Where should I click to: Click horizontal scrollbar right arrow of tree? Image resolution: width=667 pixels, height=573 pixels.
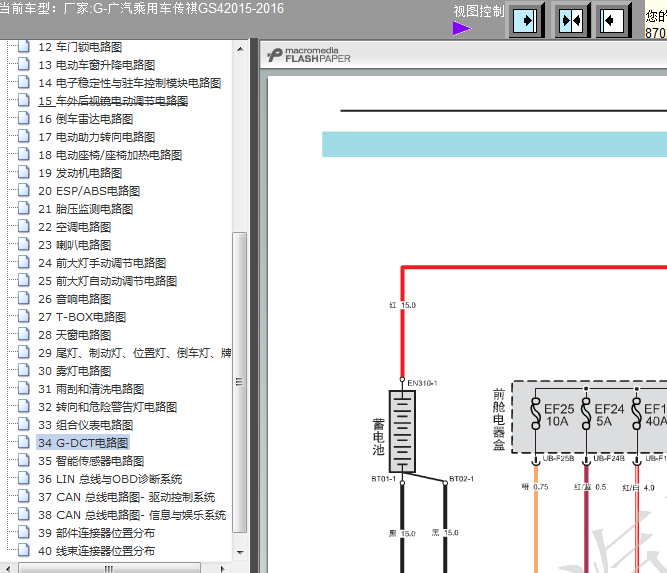(x=222, y=568)
